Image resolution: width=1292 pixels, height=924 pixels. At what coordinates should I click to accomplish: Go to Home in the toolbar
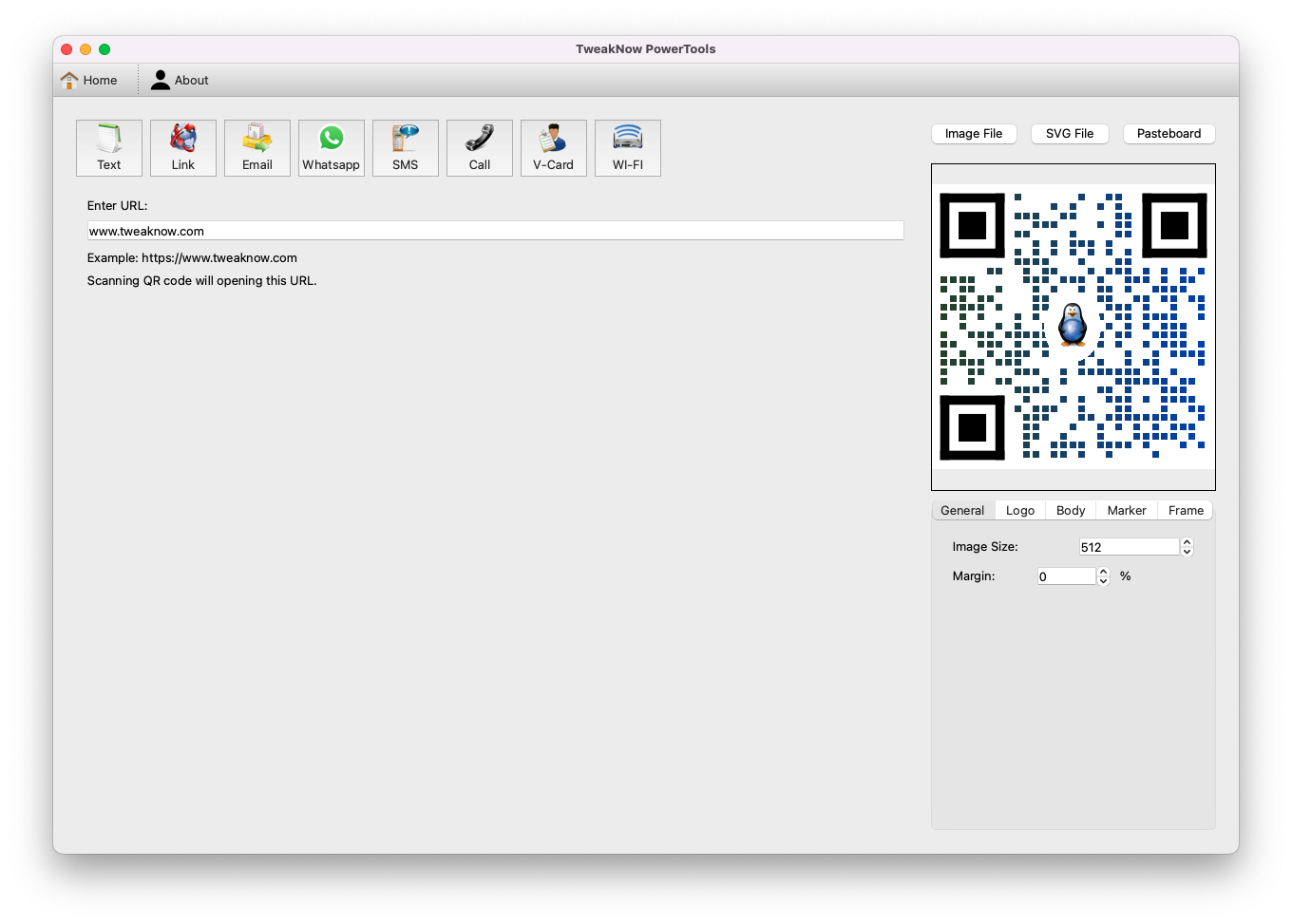[x=89, y=81]
